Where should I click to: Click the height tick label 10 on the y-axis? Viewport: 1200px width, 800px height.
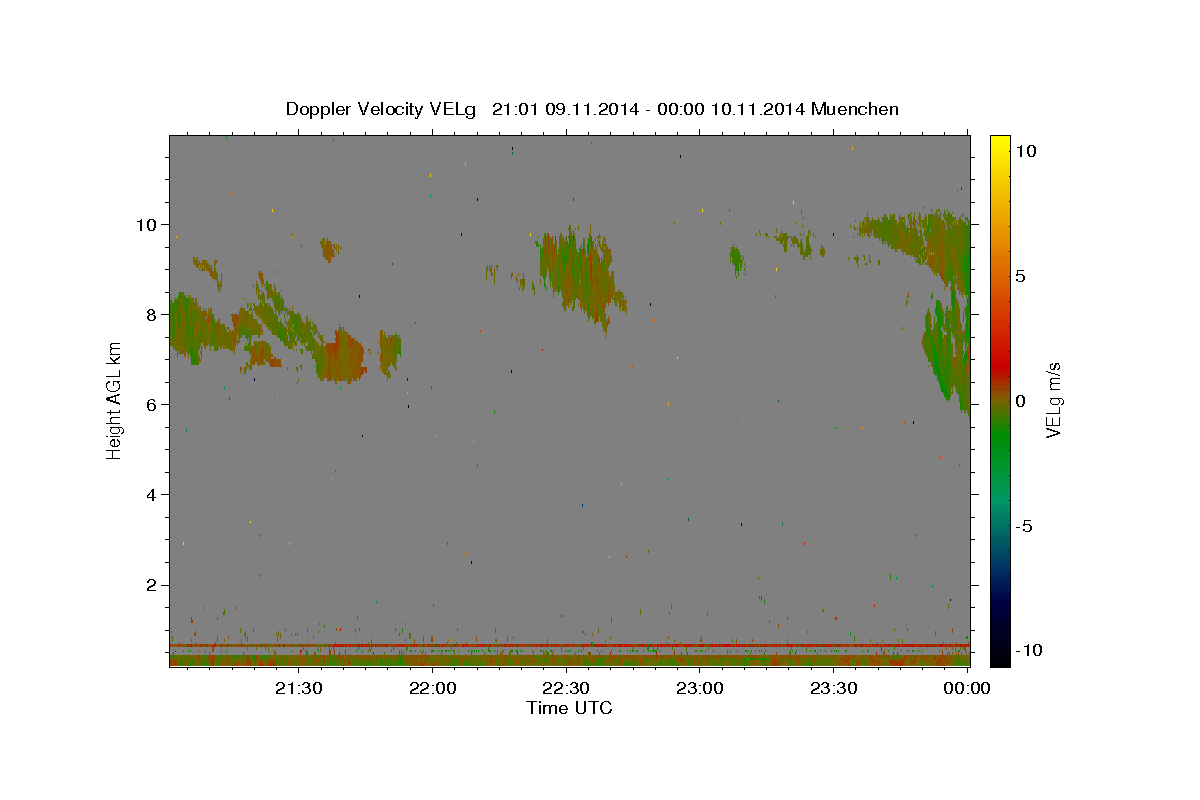tap(146, 224)
